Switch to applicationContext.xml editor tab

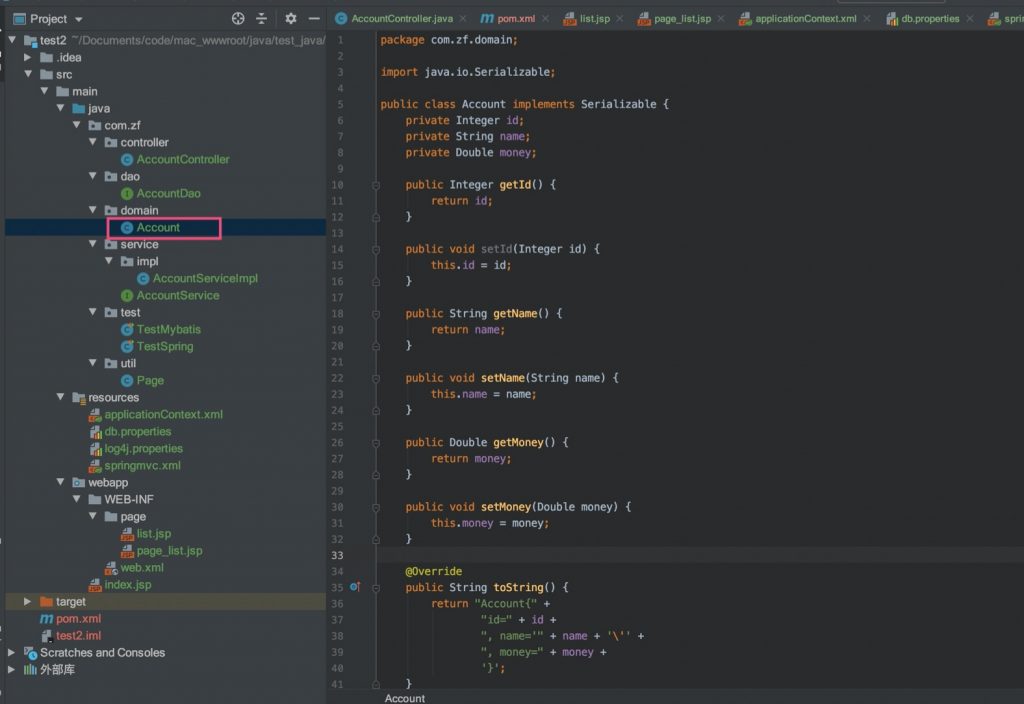pos(806,18)
